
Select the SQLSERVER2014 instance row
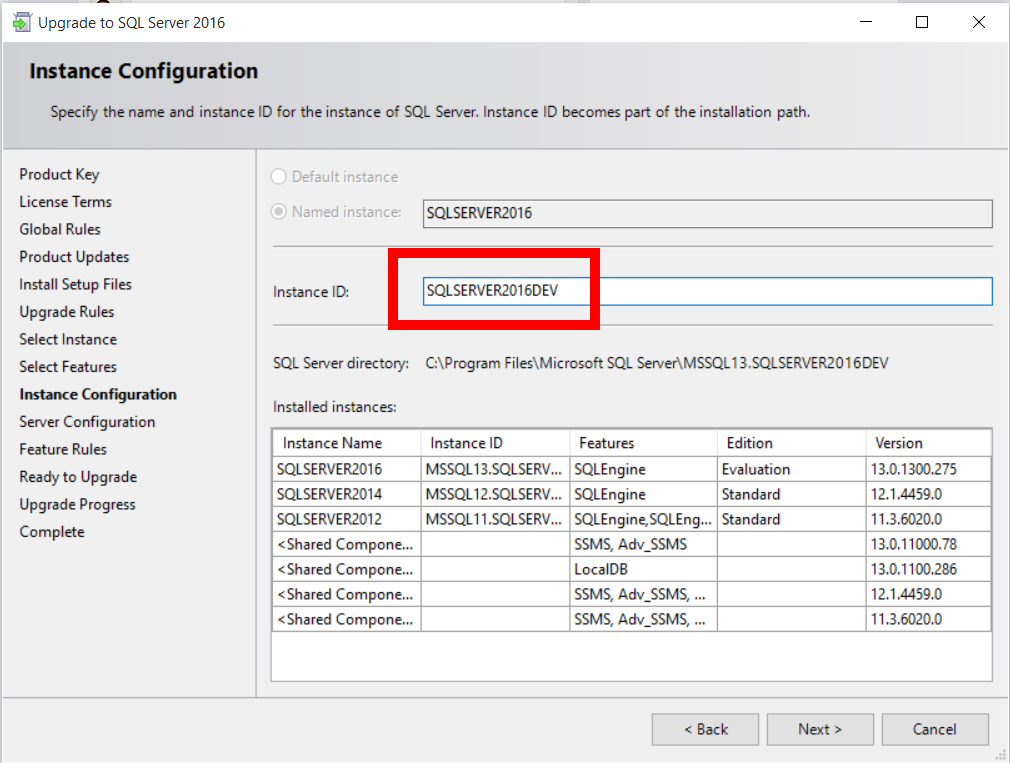coord(346,494)
